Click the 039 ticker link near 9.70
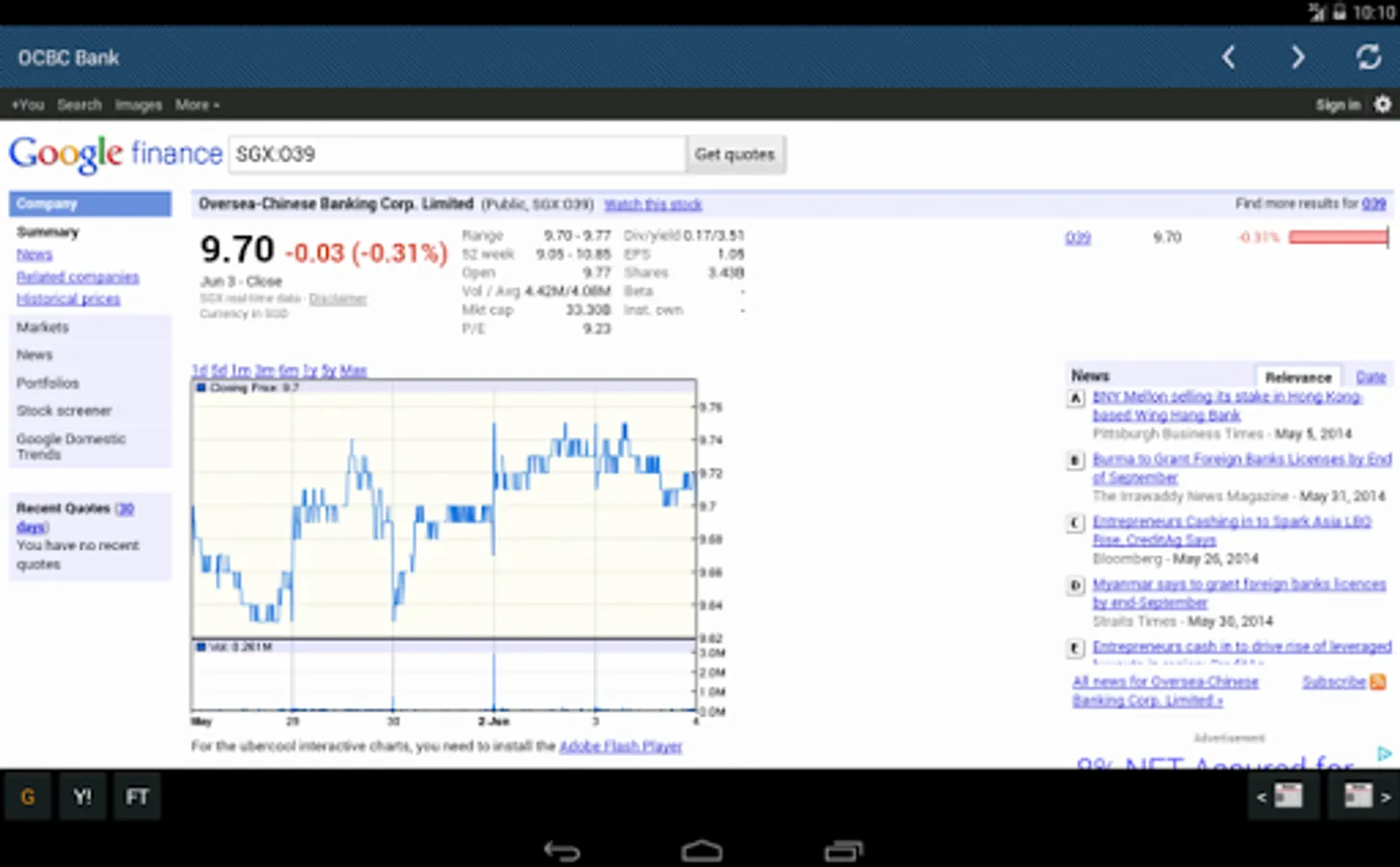The width and height of the screenshot is (1400, 867). [1077, 237]
